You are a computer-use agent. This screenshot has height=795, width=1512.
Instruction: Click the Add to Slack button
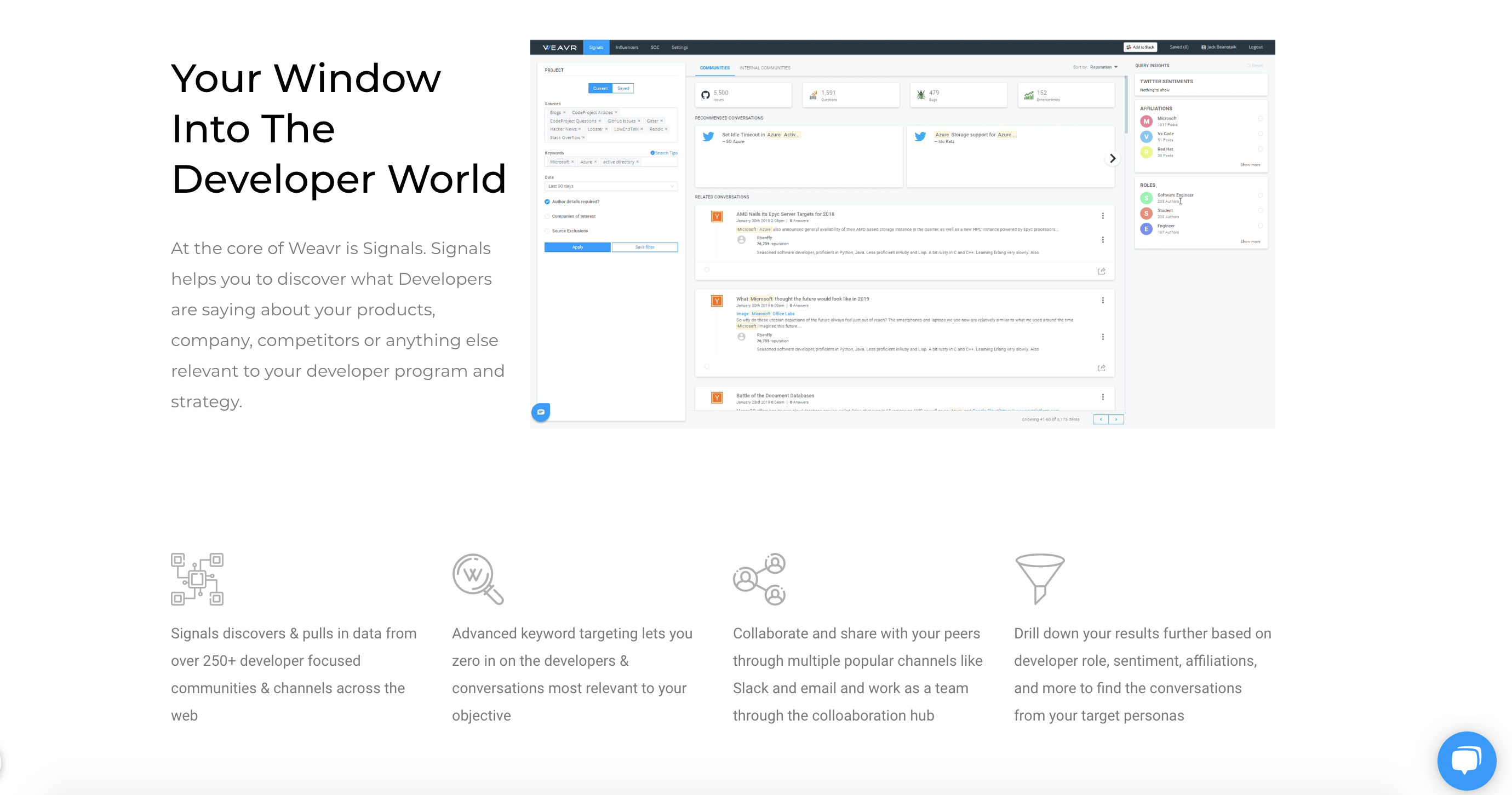coord(1140,47)
